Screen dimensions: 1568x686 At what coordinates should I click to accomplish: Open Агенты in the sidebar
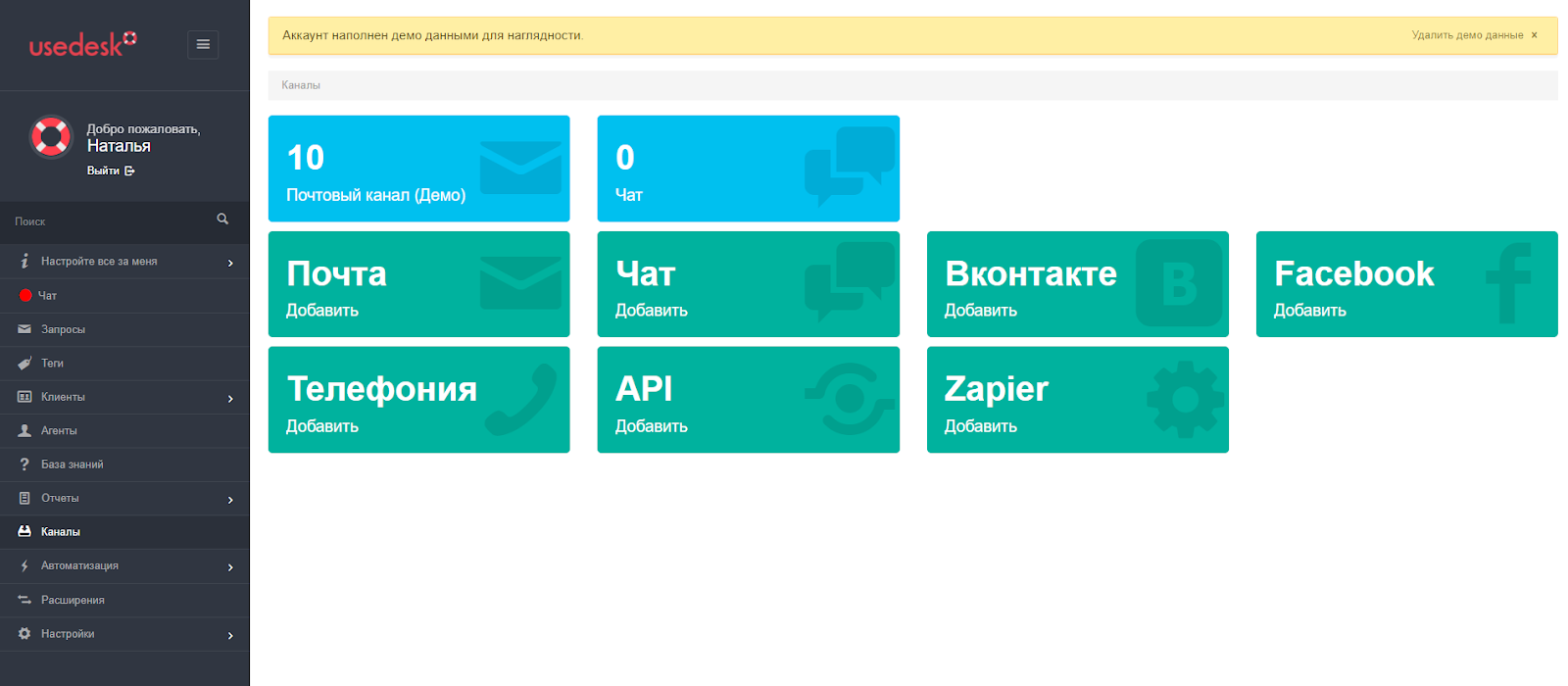124,431
